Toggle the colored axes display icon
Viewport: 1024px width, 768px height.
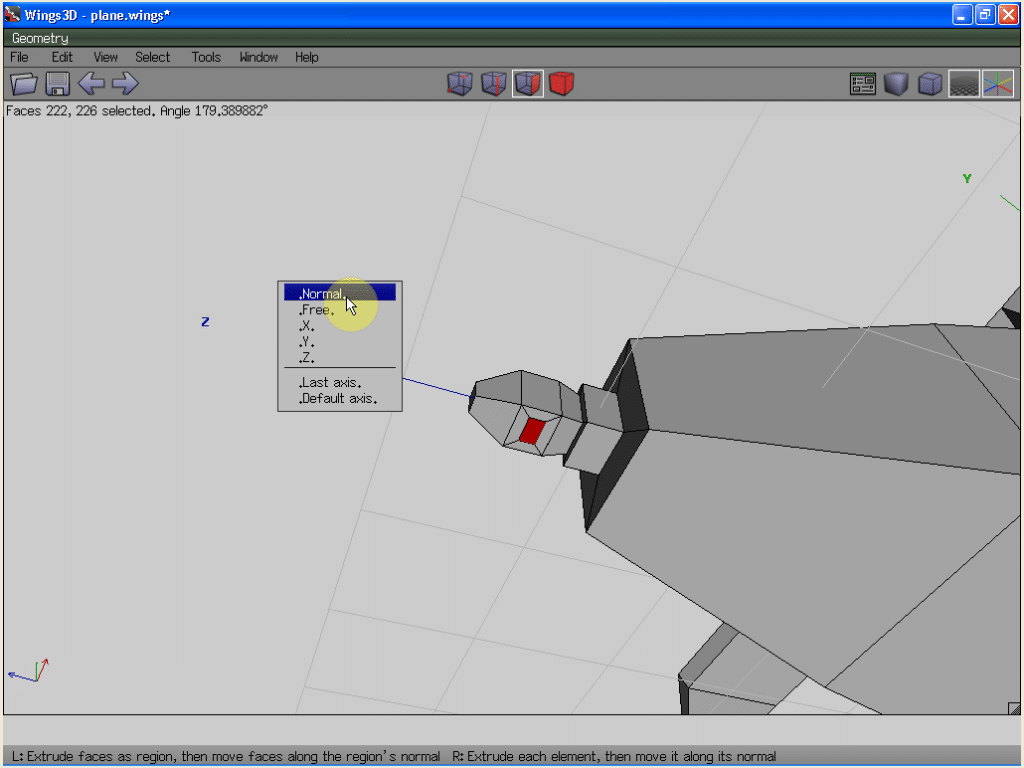pyautogui.click(x=998, y=84)
